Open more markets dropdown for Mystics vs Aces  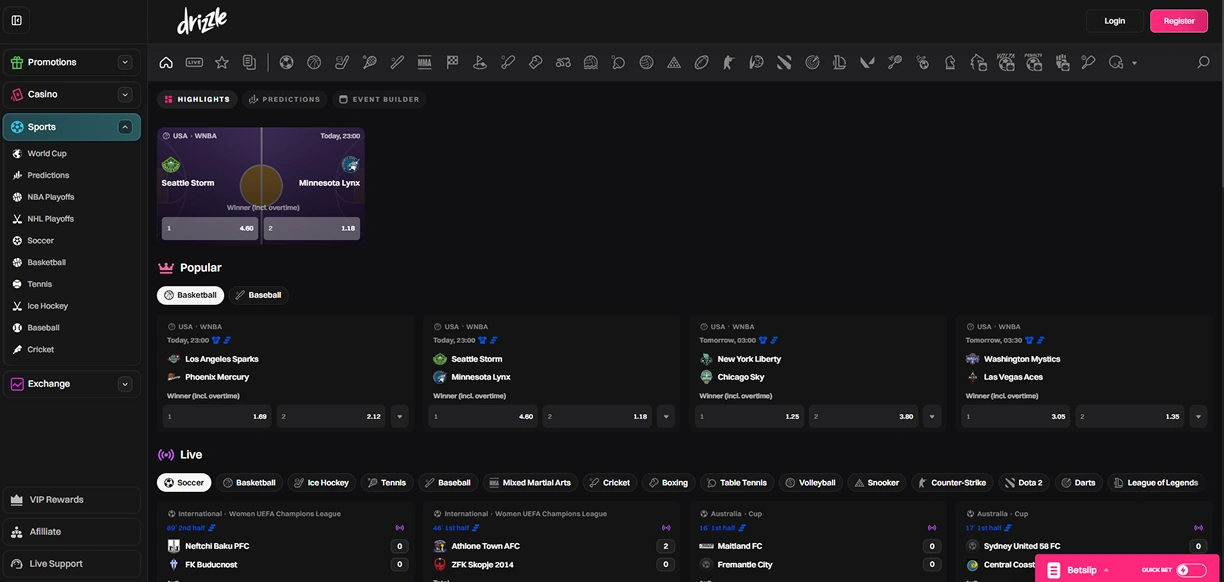coord(1199,416)
